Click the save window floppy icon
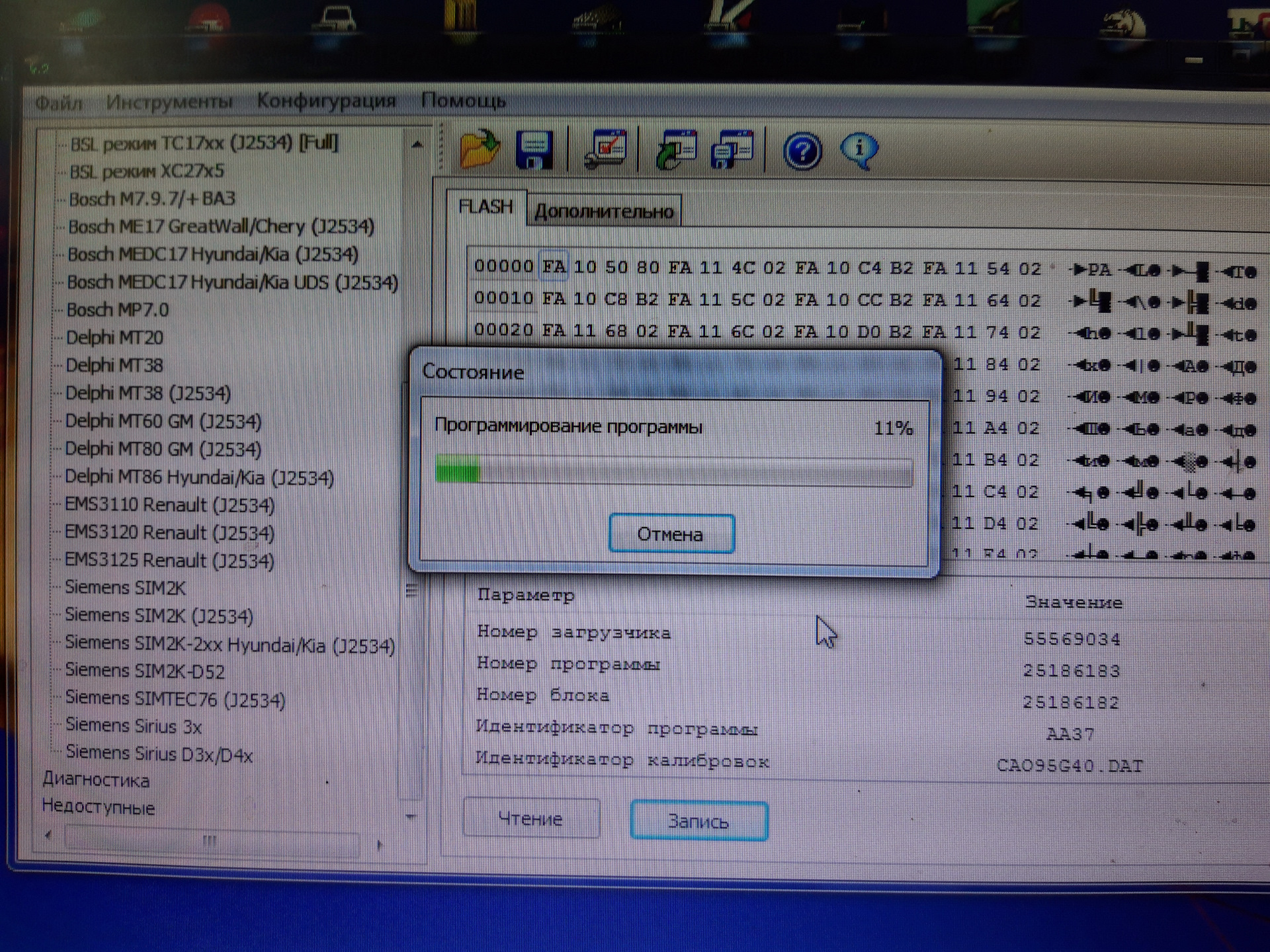 point(733,149)
